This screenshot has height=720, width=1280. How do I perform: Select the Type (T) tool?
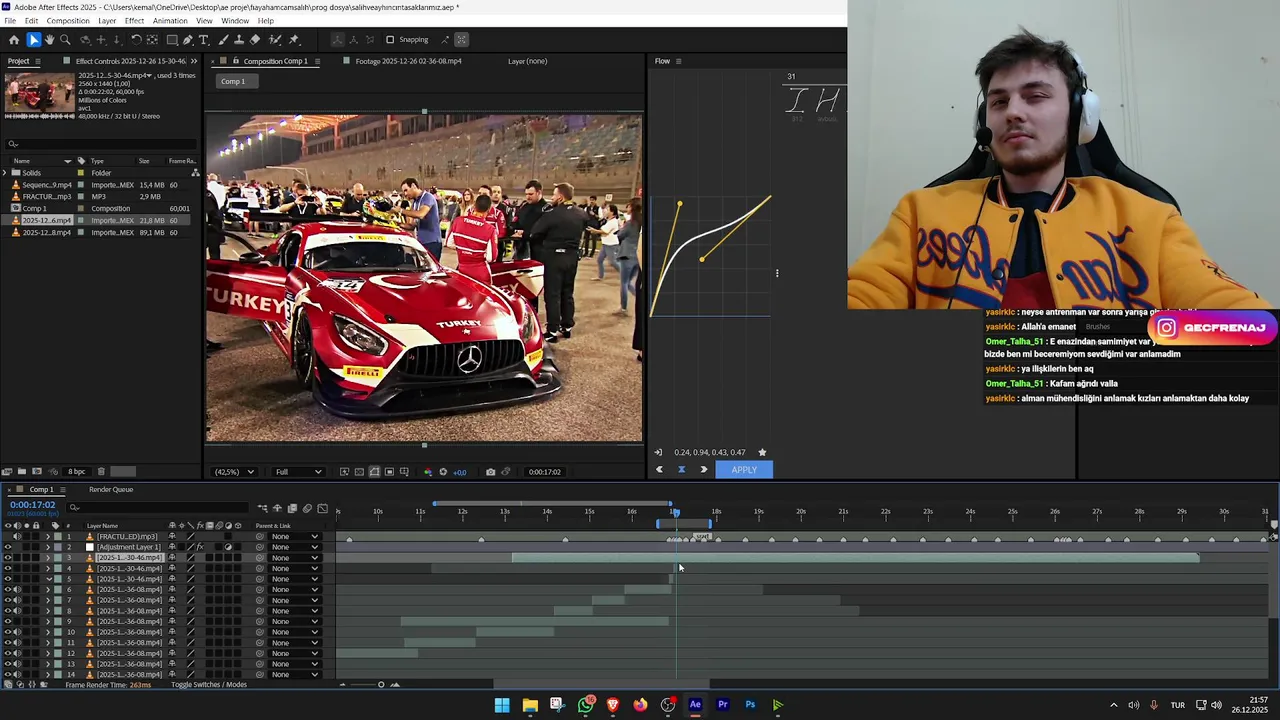pos(203,40)
